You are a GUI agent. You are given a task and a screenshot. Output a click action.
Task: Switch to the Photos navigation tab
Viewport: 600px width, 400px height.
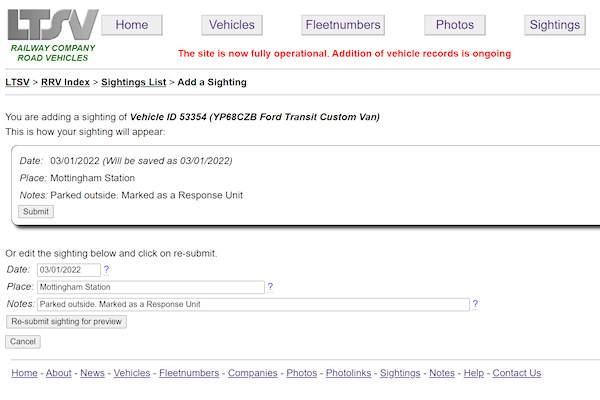[454, 25]
